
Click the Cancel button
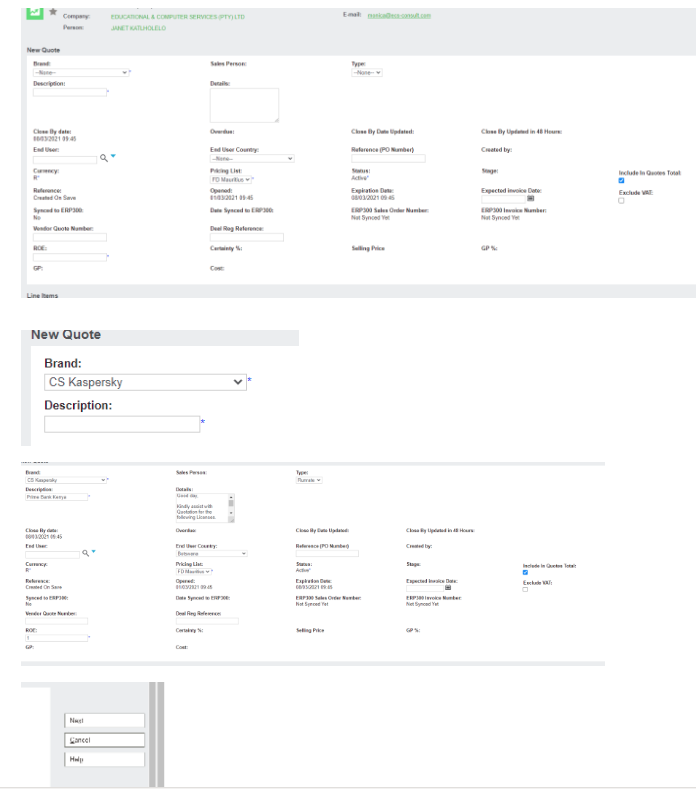(105, 739)
